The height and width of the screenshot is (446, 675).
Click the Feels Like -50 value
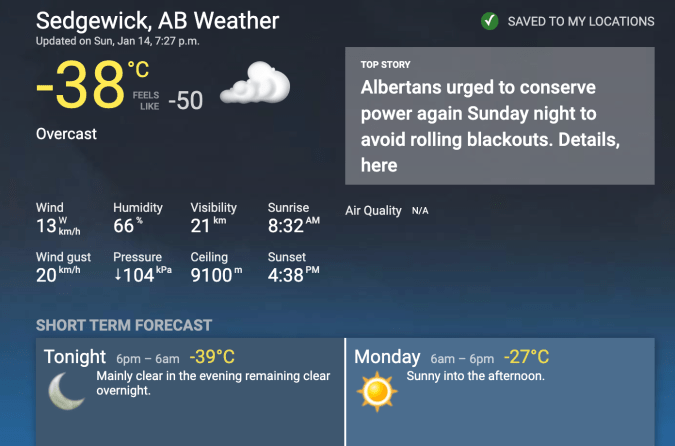(x=185, y=100)
